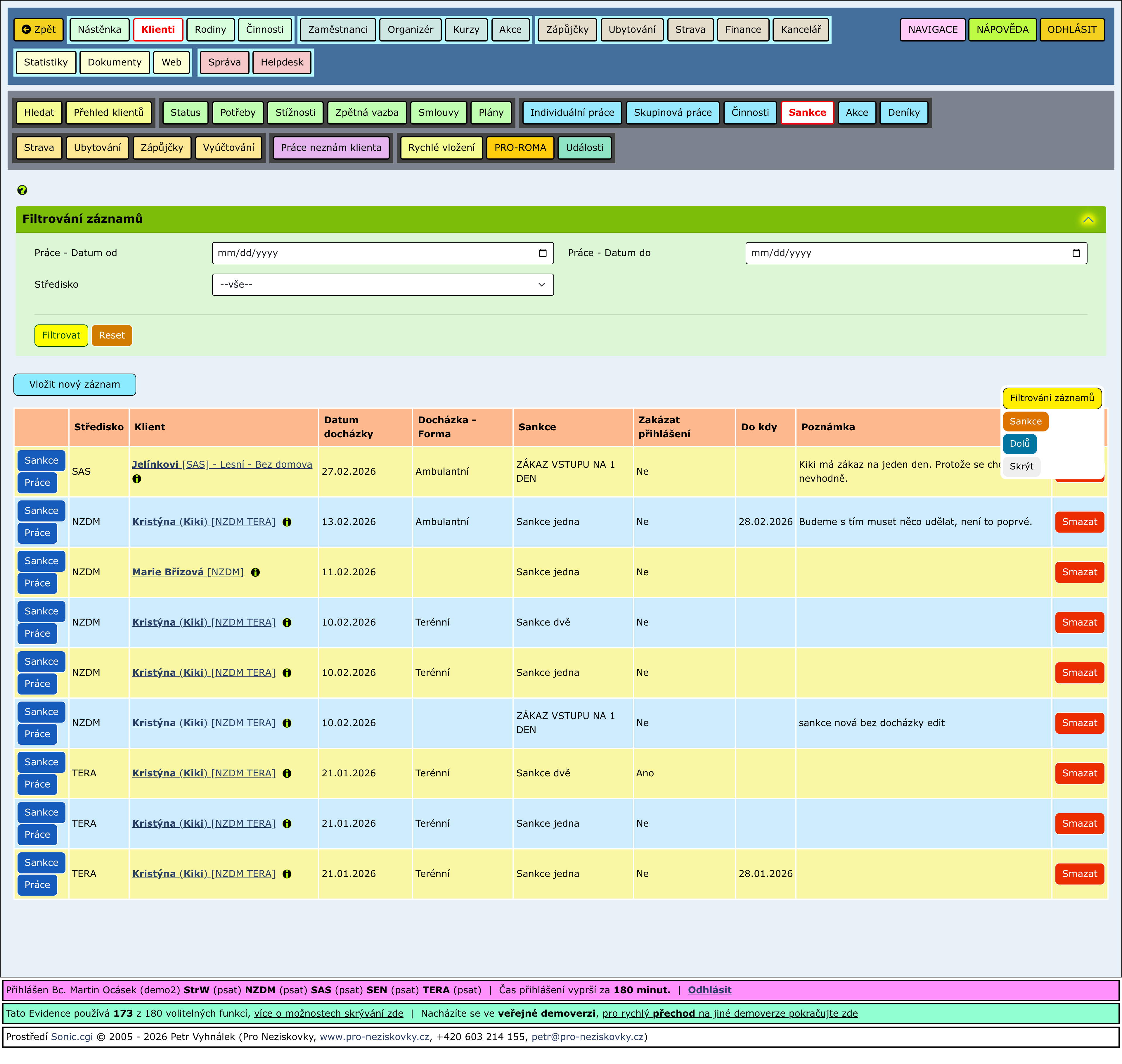The height and width of the screenshot is (1064, 1122).
Task: Open Marie Břízová client link
Action: (x=168, y=572)
